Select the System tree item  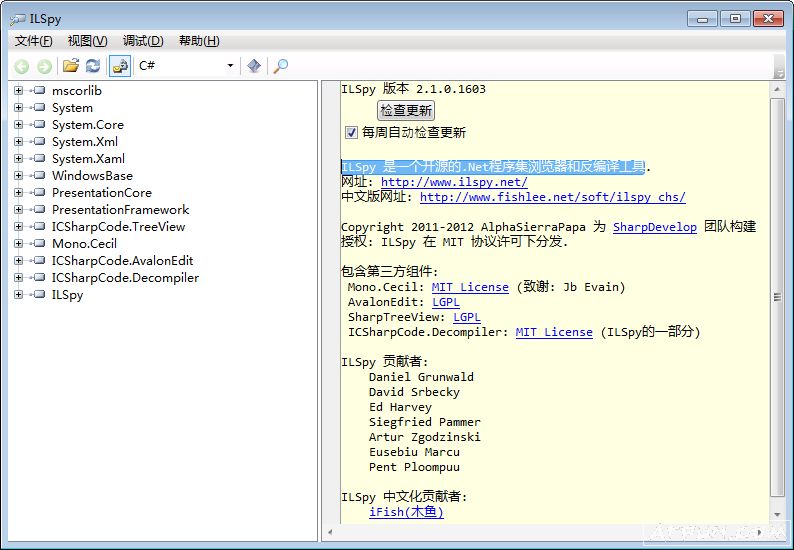pos(72,108)
